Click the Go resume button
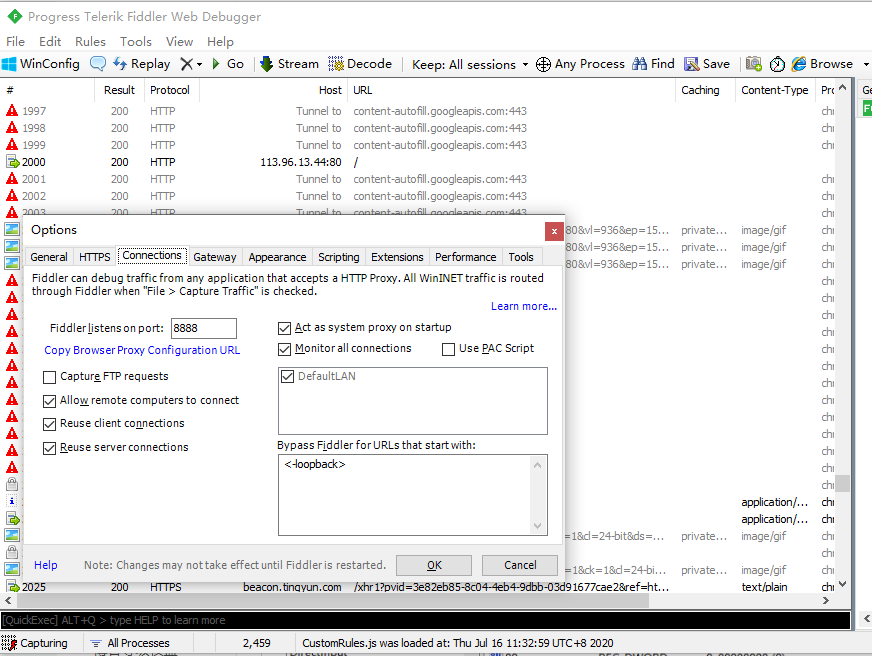Image resolution: width=872 pixels, height=656 pixels. [228, 64]
